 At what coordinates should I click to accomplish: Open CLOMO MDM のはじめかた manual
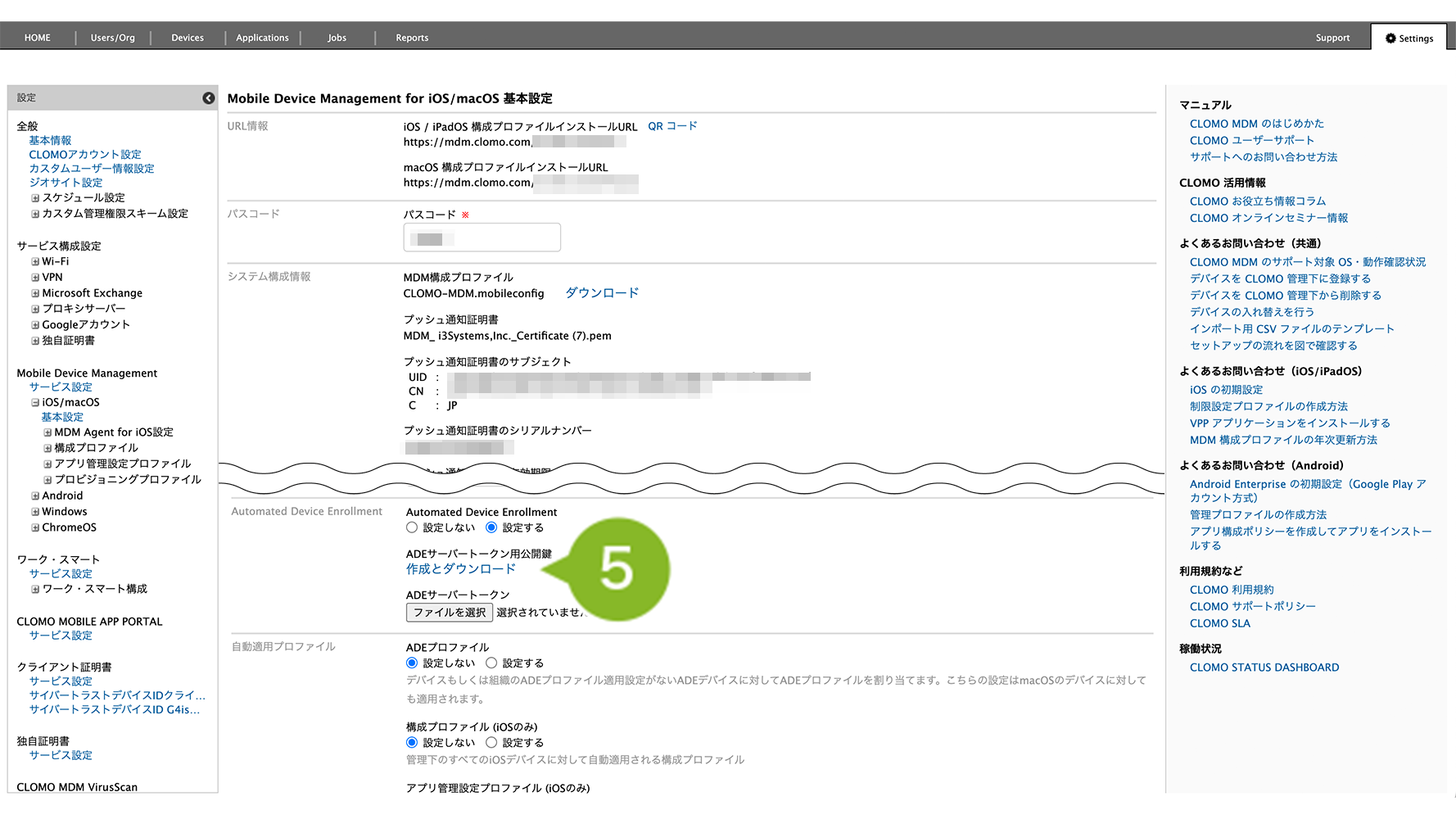coord(1257,124)
